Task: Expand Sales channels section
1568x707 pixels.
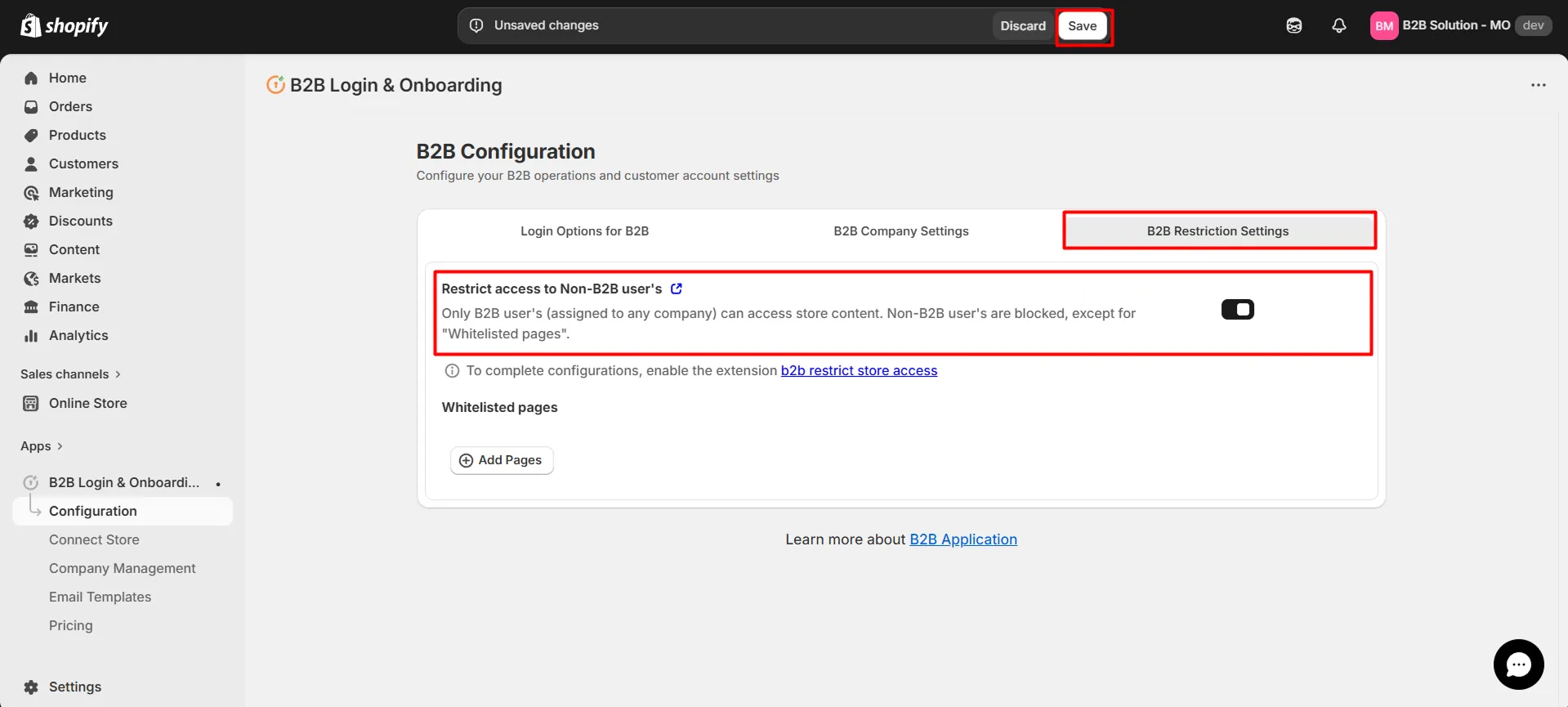Action: [x=70, y=374]
